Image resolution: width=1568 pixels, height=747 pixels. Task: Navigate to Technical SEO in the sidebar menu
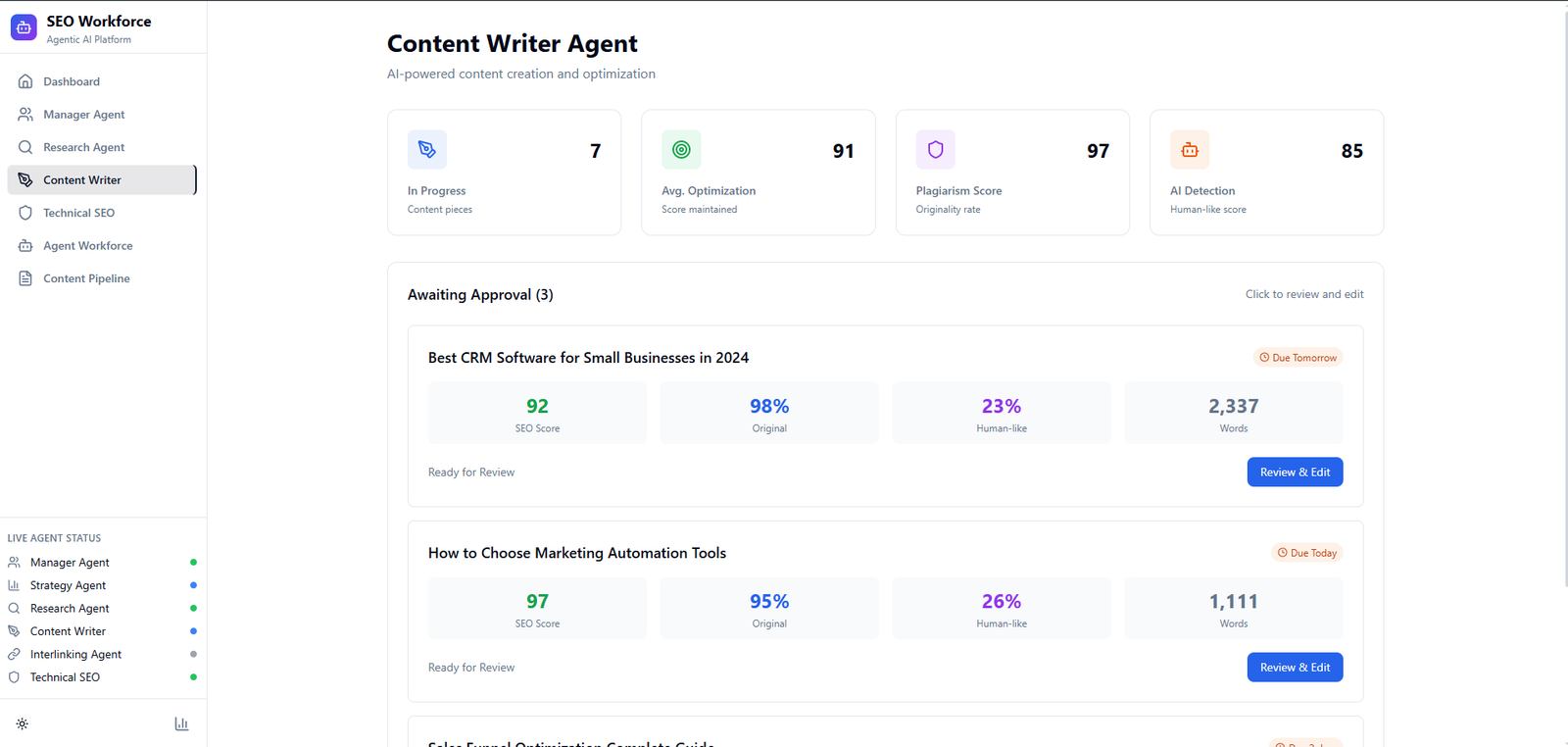pyautogui.click(x=102, y=213)
